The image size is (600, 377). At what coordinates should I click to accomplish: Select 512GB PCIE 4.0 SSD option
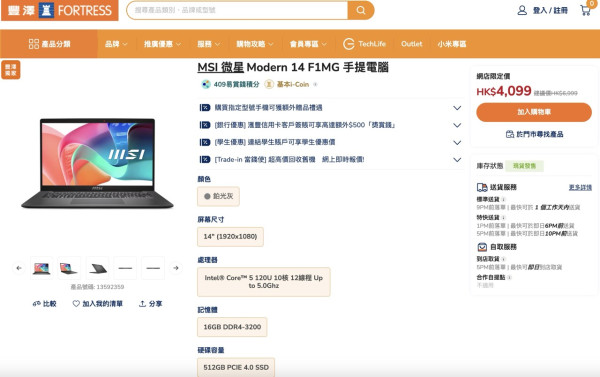click(x=236, y=367)
